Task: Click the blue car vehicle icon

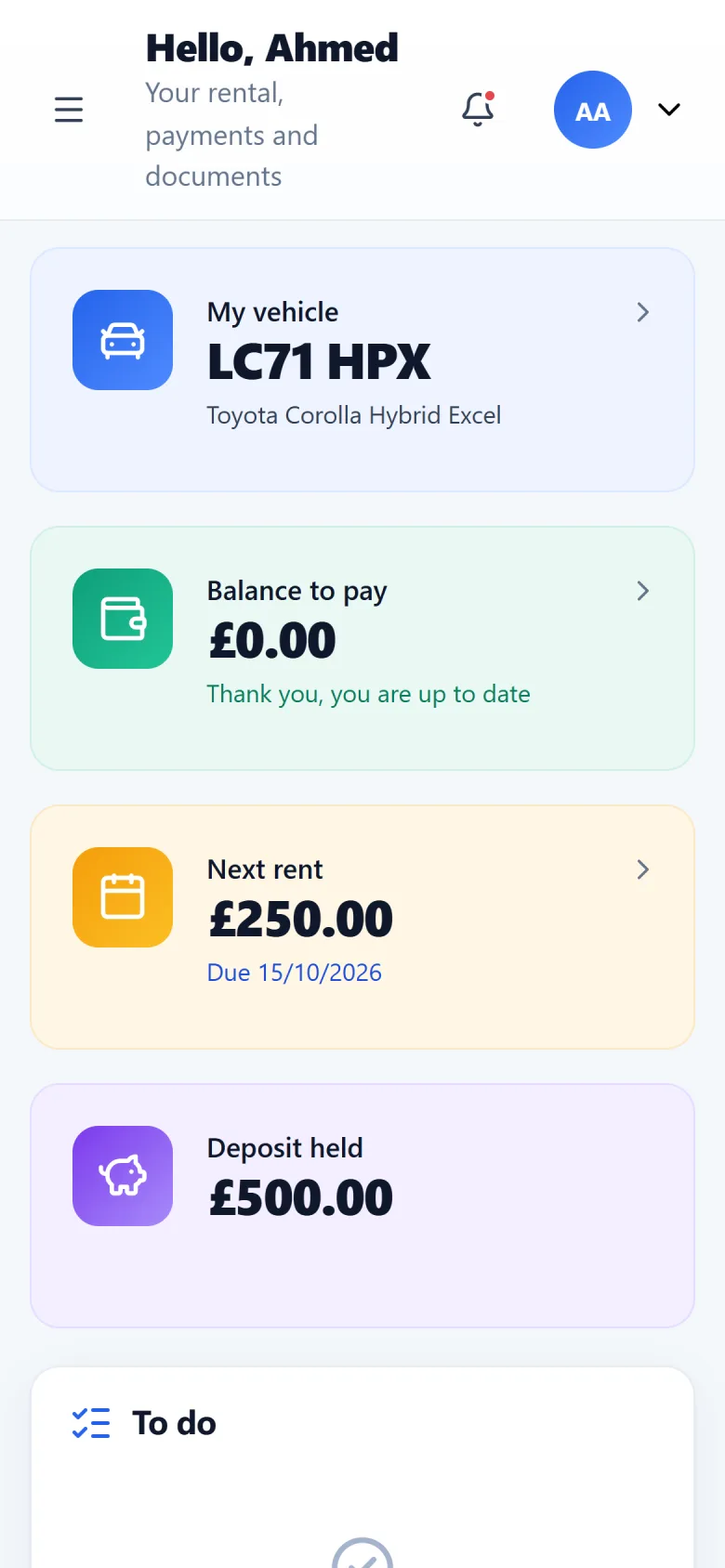Action: click(123, 340)
